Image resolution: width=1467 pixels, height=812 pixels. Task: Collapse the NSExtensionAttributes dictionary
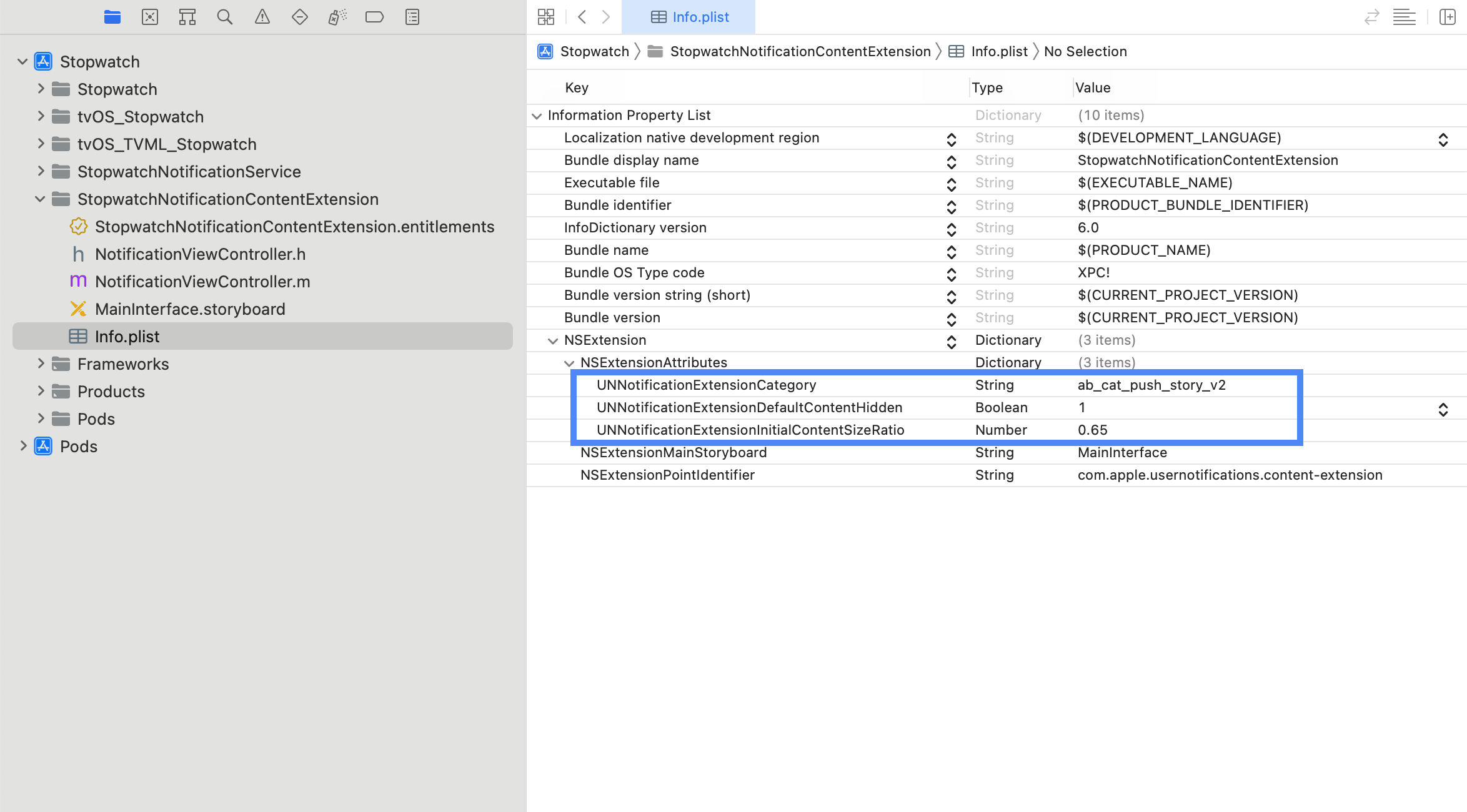(569, 363)
